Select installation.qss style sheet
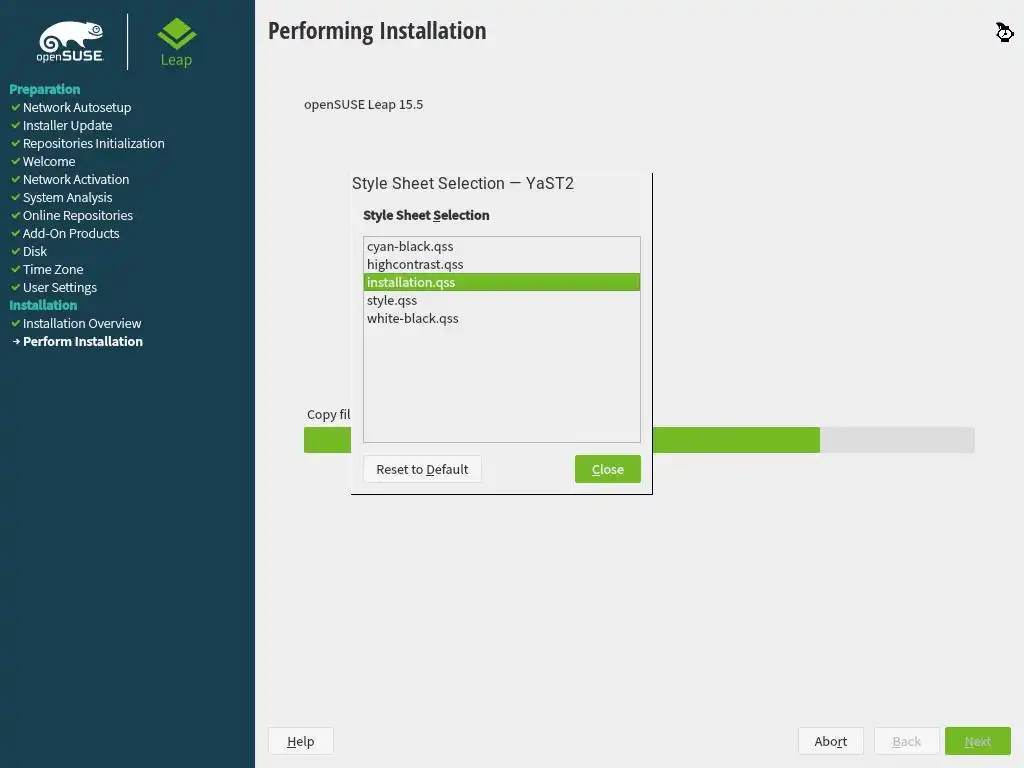Screen dimensions: 1024x768 click(501, 282)
